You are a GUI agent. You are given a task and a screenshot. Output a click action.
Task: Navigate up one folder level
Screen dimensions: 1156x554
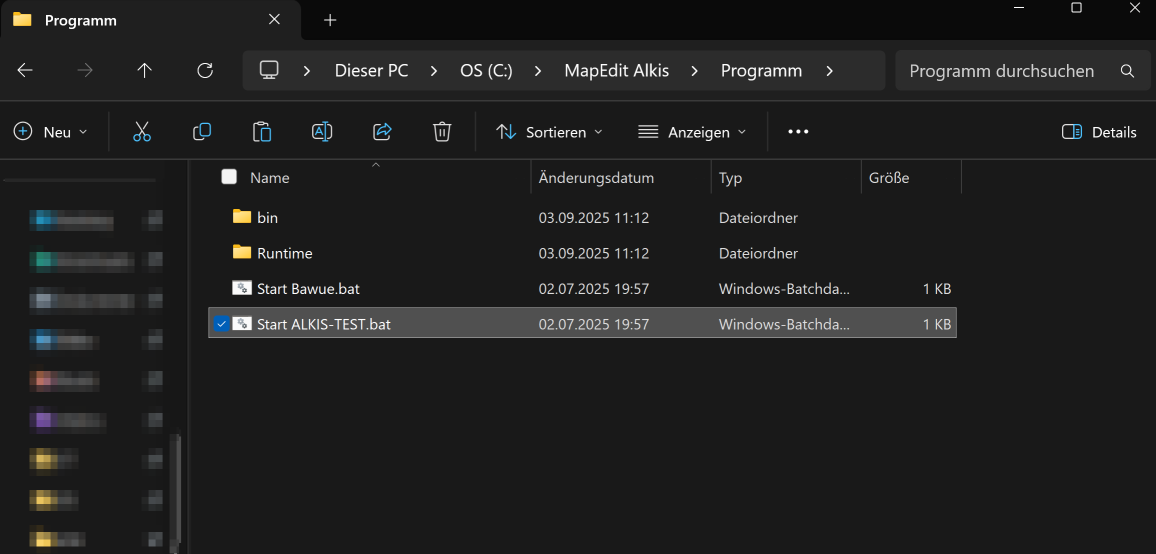(x=145, y=71)
